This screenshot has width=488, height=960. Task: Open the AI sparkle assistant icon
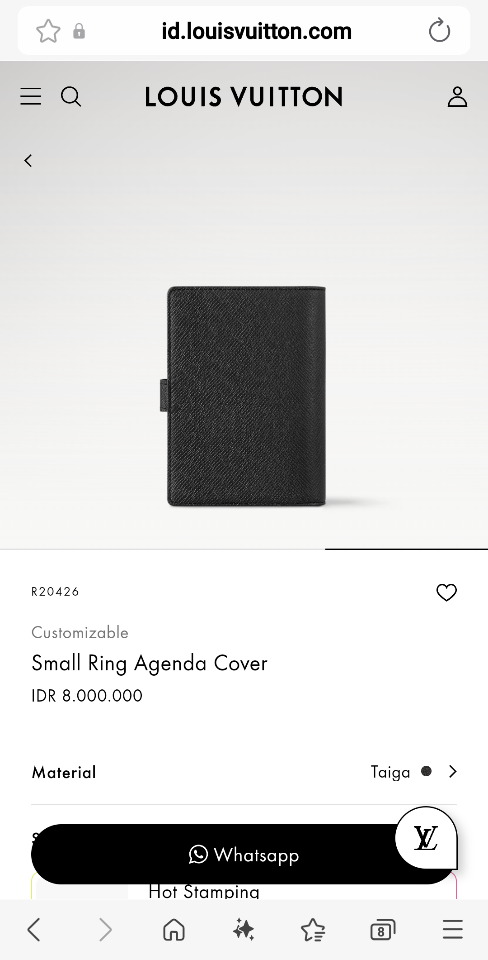[244, 930]
